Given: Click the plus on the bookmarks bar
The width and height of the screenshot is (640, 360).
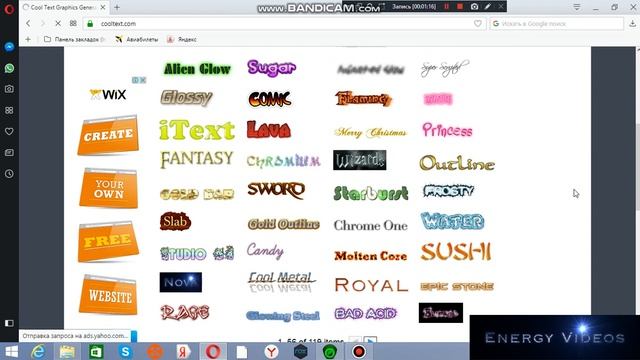Looking at the screenshot, I should (x=28, y=39).
